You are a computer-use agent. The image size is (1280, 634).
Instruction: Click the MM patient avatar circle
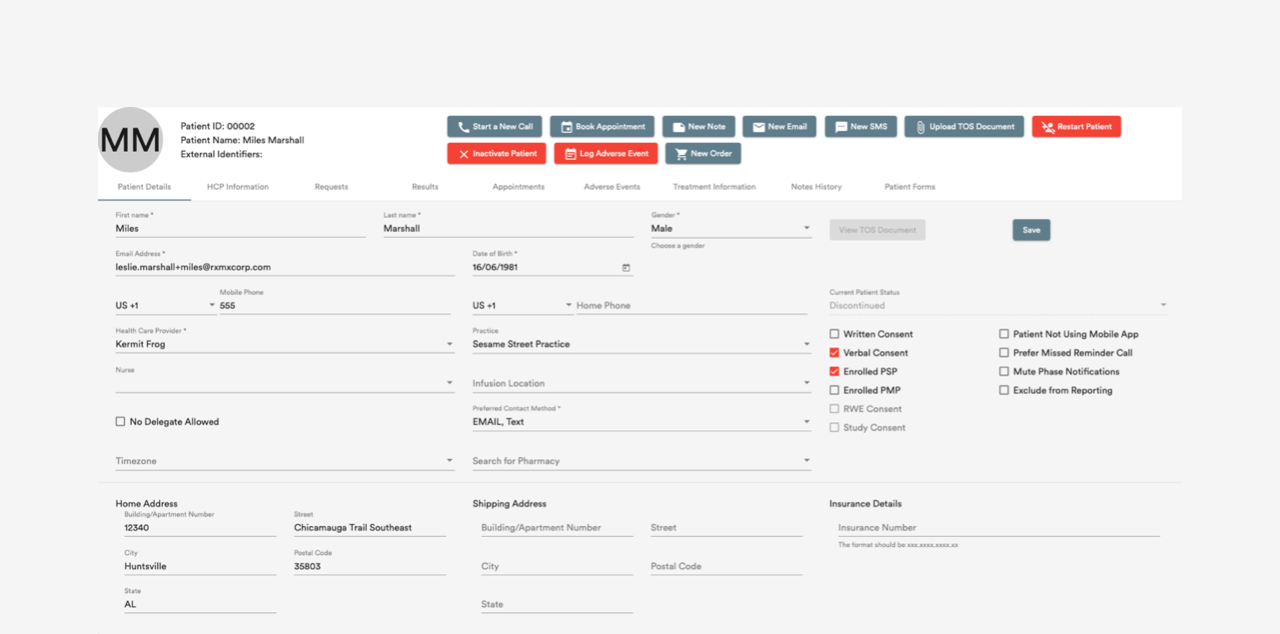click(x=130, y=140)
